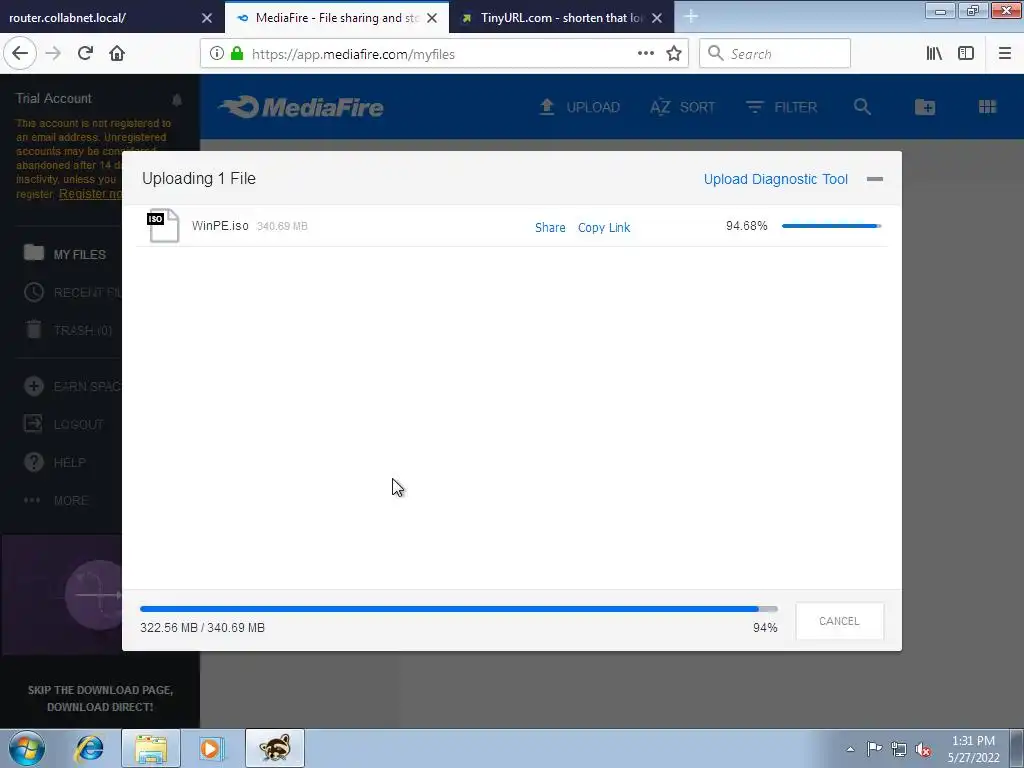Open the Windows Start menu
1024x768 pixels.
coord(27,748)
